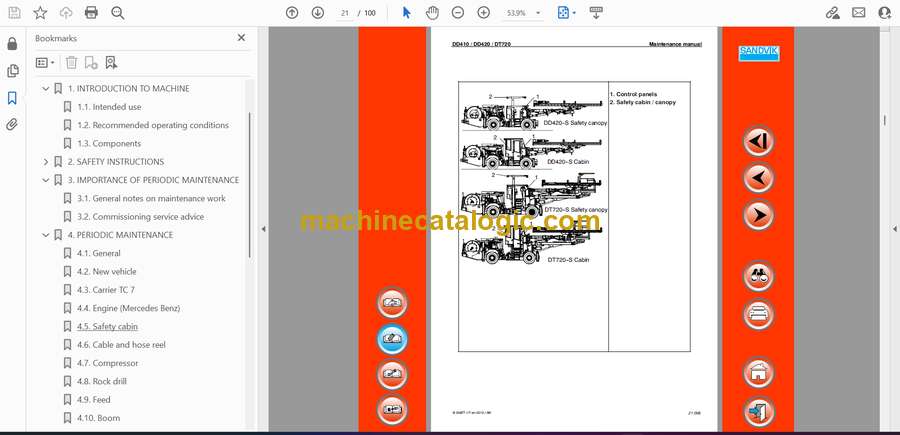Screen dimensions: 900x435
Task: Open the page thumbnails panel icon
Action: [x=12, y=71]
